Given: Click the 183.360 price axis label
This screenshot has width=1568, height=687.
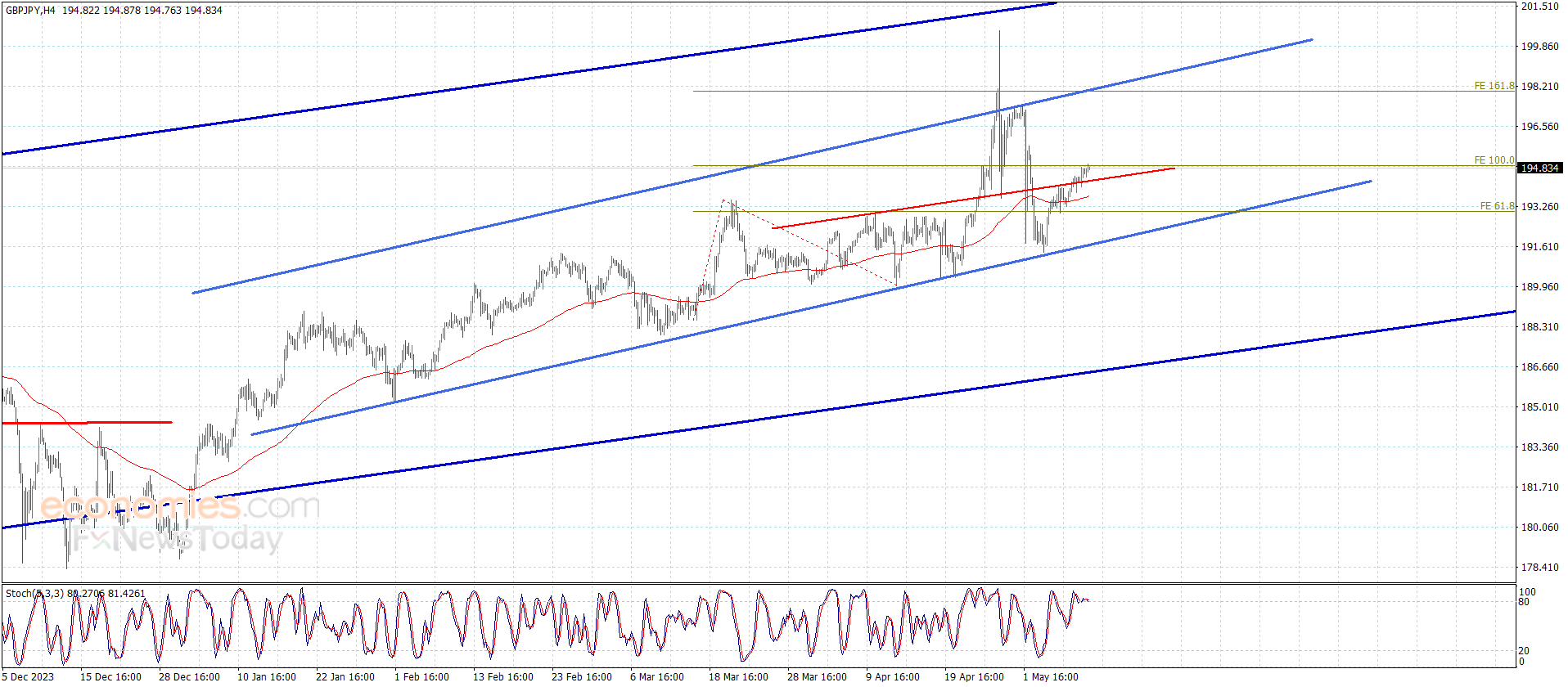Looking at the screenshot, I should pyautogui.click(x=1539, y=447).
